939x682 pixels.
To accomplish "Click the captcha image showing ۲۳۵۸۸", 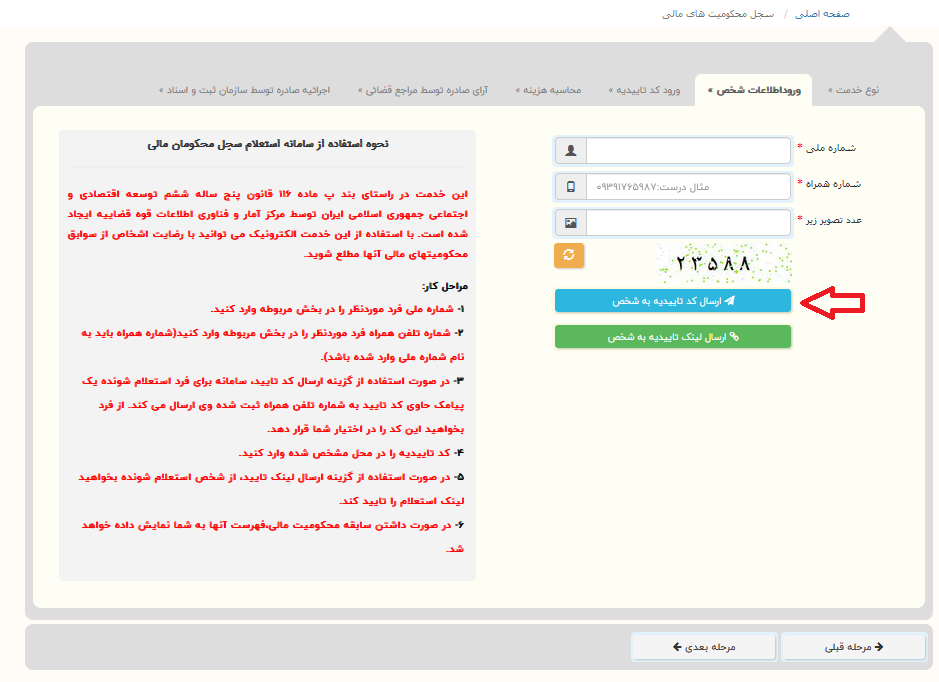I will point(724,263).
